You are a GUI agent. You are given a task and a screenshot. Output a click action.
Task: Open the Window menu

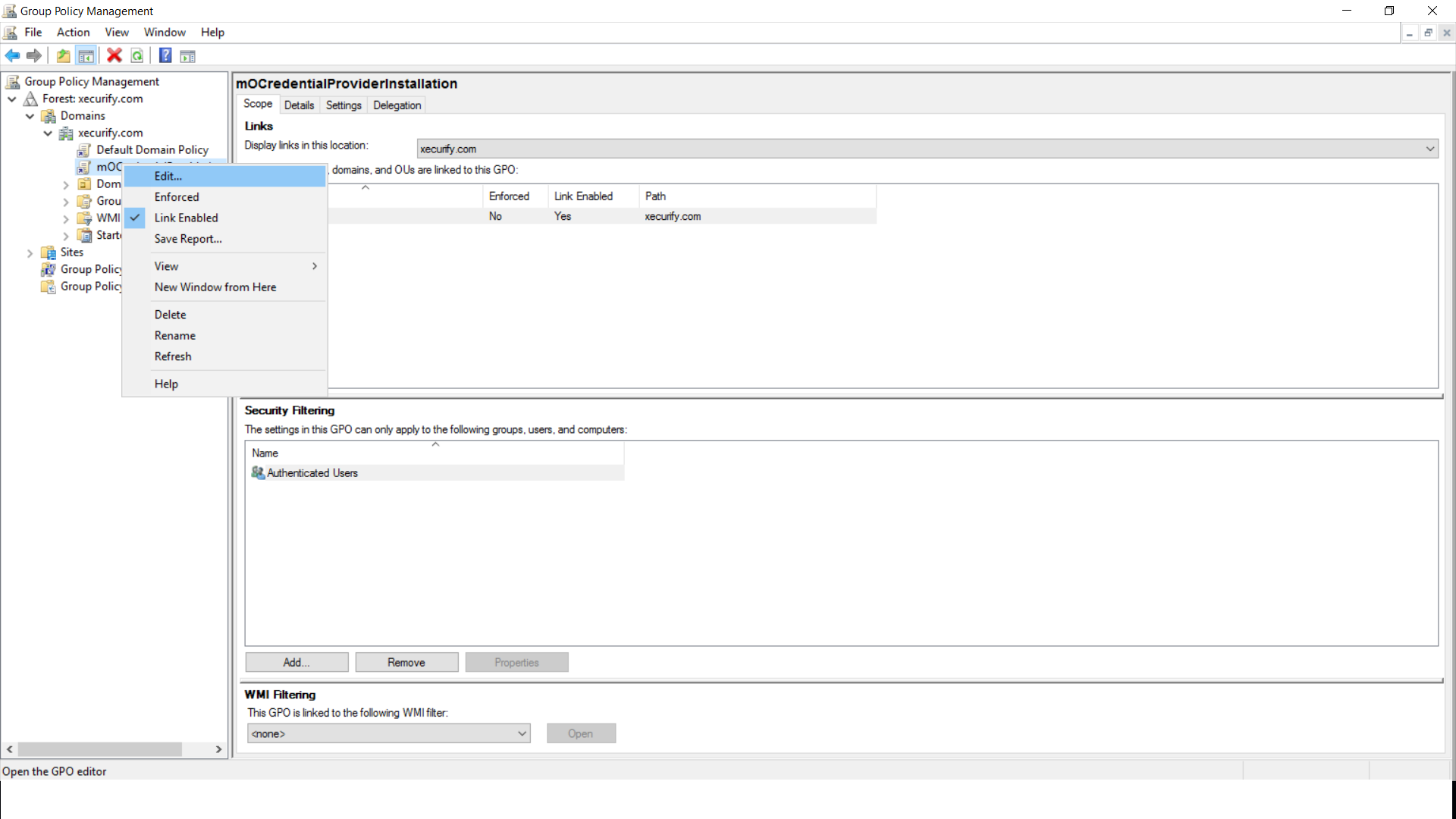[165, 32]
